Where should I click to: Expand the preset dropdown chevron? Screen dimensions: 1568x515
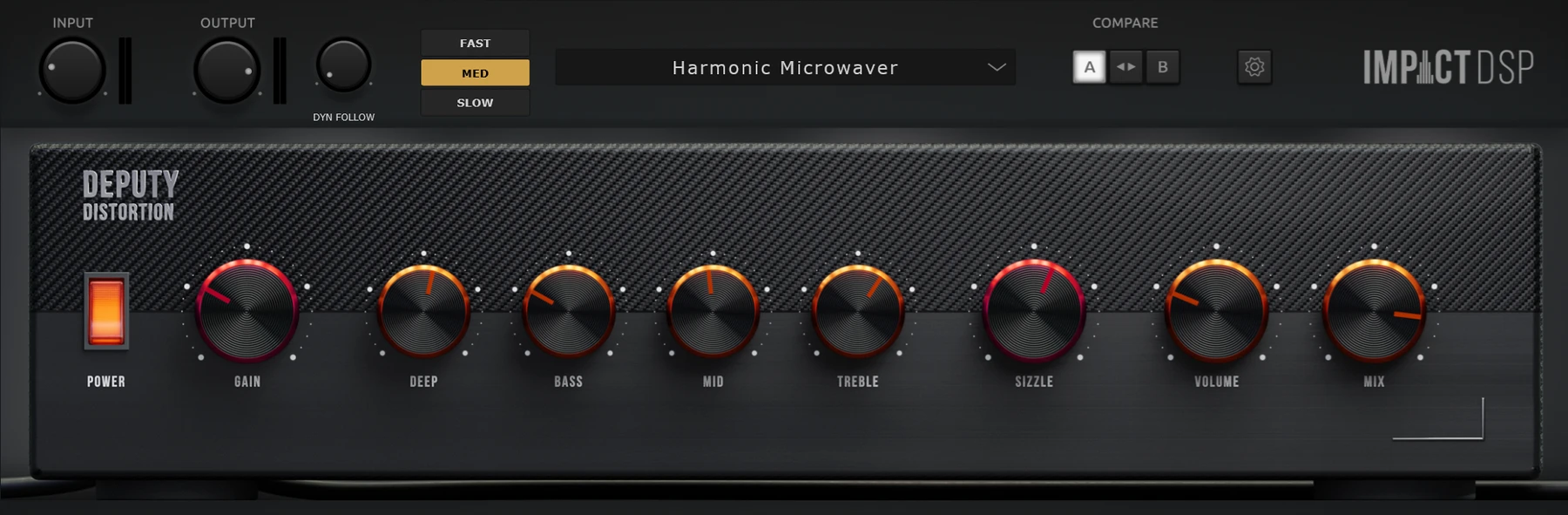(x=997, y=67)
